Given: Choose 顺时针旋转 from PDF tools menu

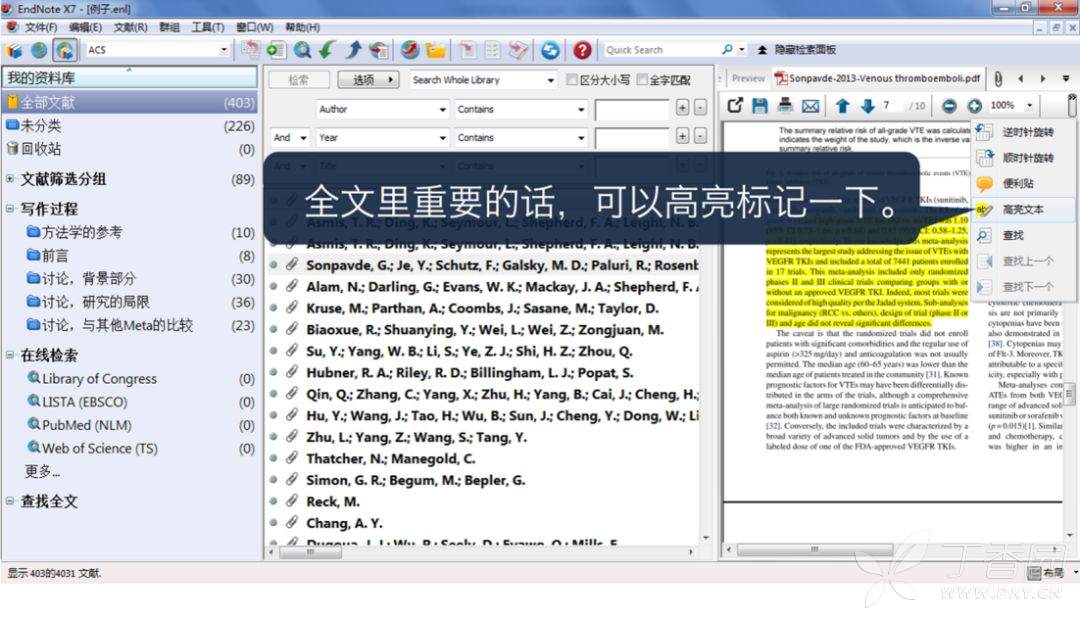Looking at the screenshot, I should [1024, 158].
